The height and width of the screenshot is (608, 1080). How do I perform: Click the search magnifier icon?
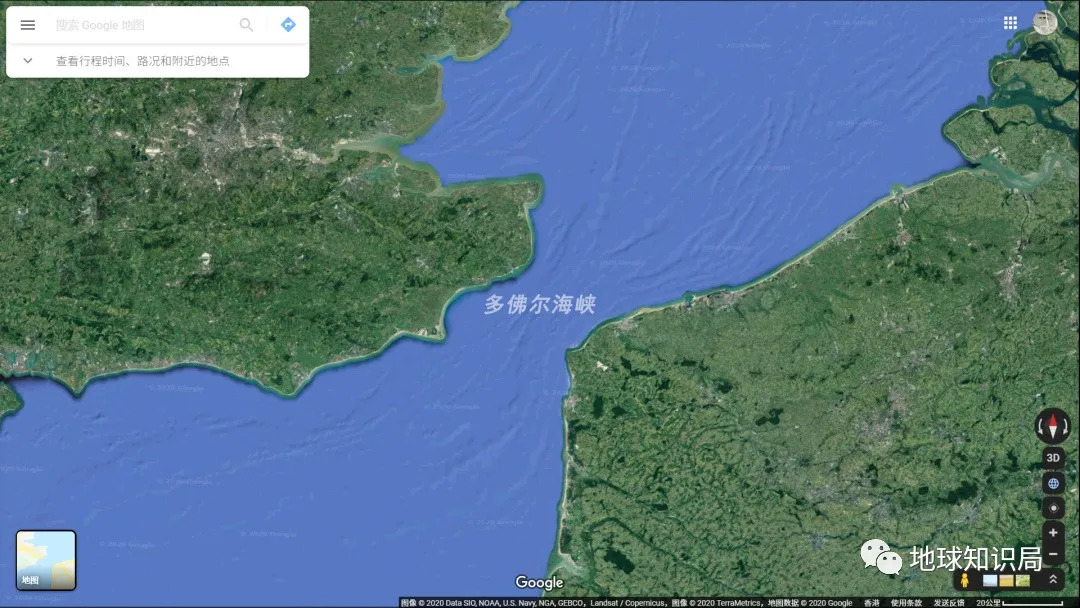pos(246,25)
